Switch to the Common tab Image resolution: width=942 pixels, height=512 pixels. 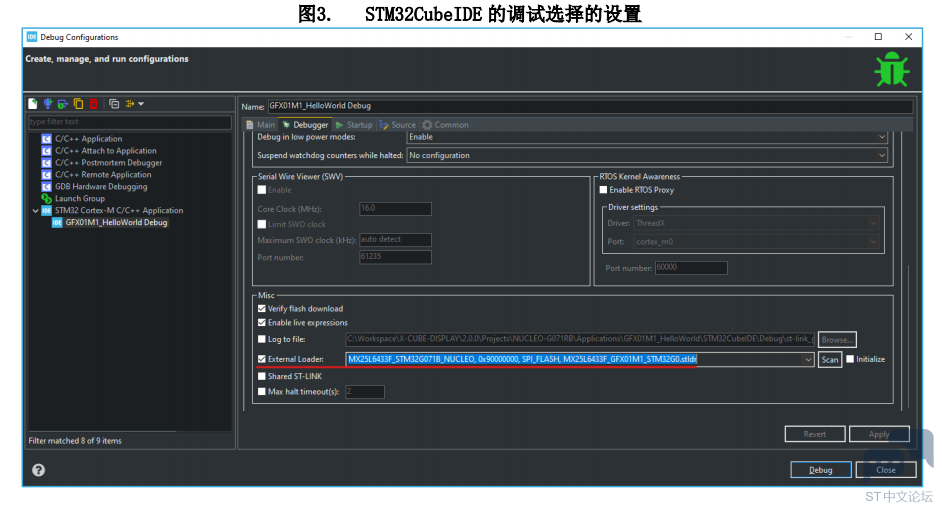point(445,125)
